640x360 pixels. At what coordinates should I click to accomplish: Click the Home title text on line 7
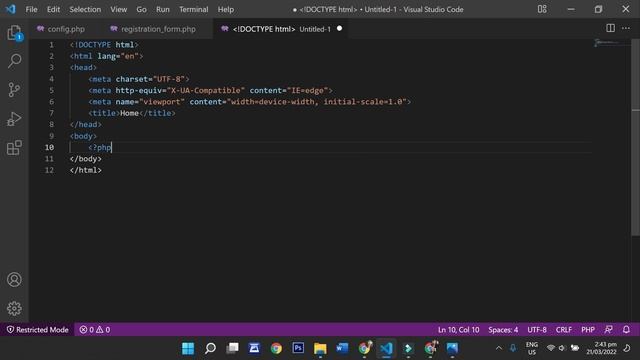click(129, 113)
